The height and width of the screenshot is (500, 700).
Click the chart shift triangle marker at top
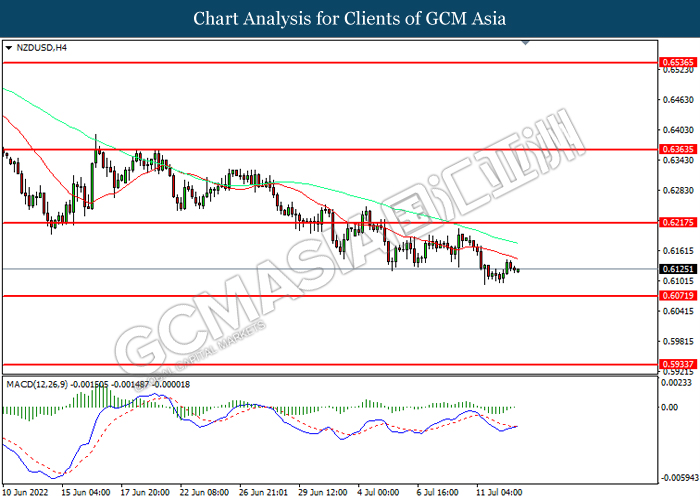click(525, 43)
